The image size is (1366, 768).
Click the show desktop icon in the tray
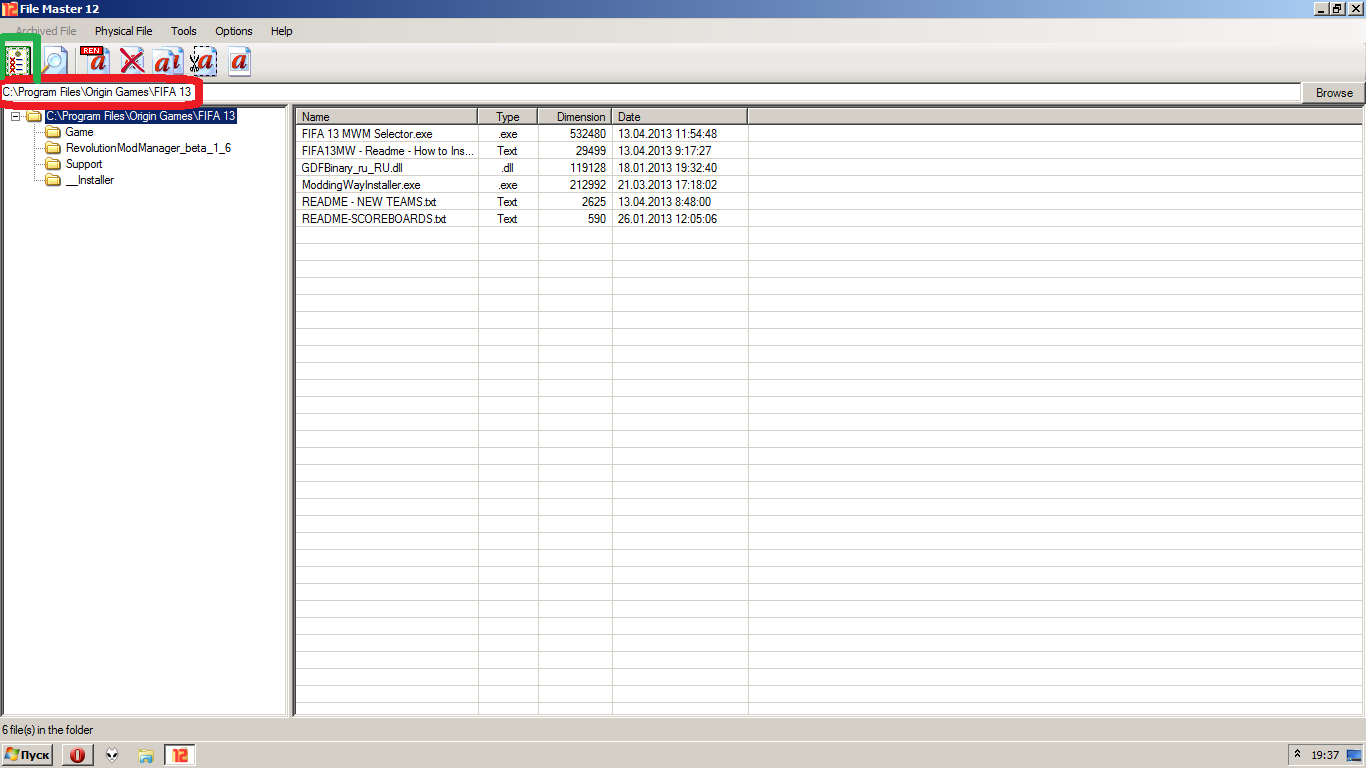click(x=1353, y=755)
